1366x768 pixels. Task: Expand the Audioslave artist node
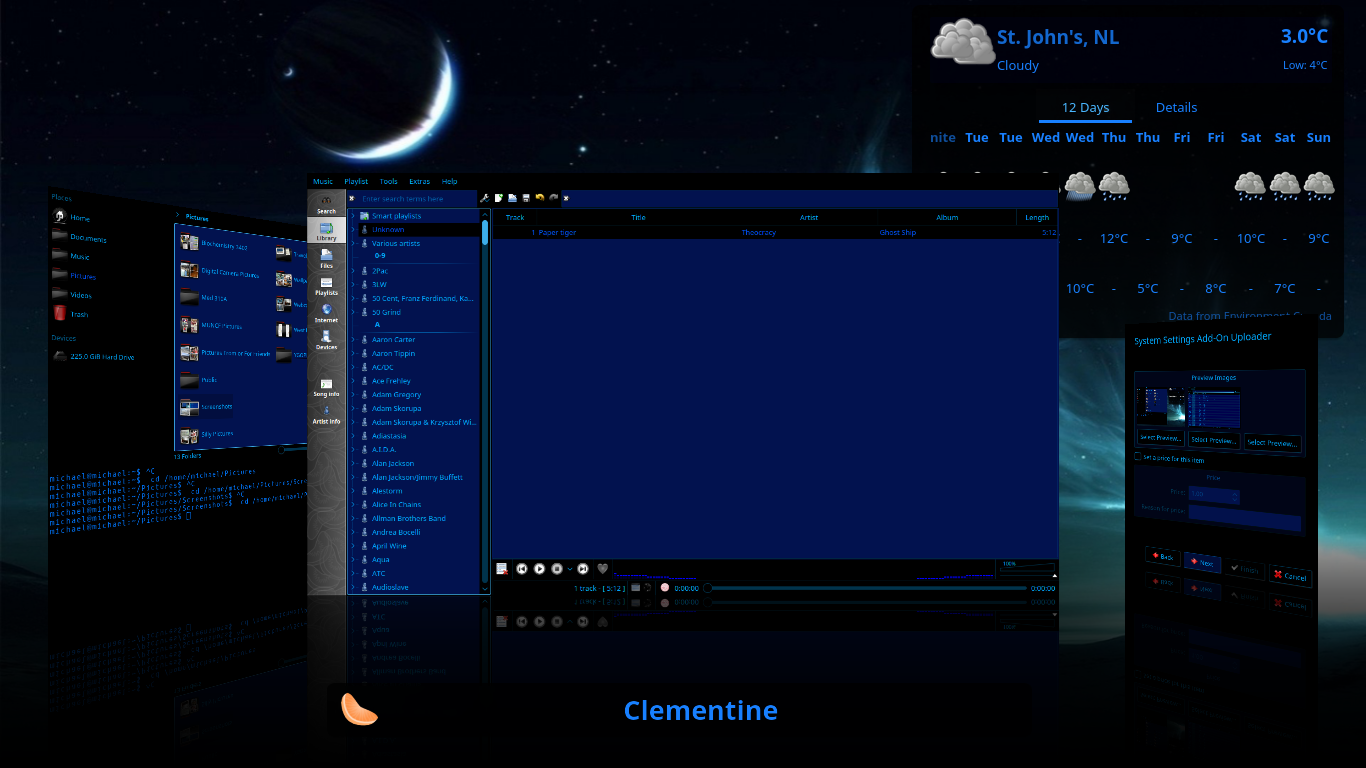[x=353, y=587]
